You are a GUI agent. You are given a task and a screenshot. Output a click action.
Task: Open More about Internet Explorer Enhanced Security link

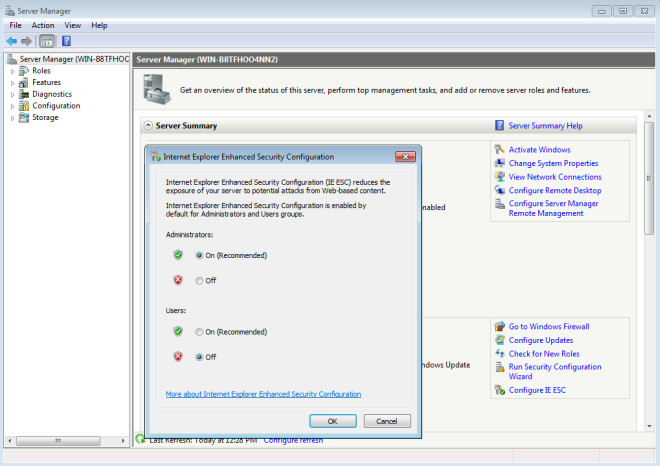[x=263, y=394]
